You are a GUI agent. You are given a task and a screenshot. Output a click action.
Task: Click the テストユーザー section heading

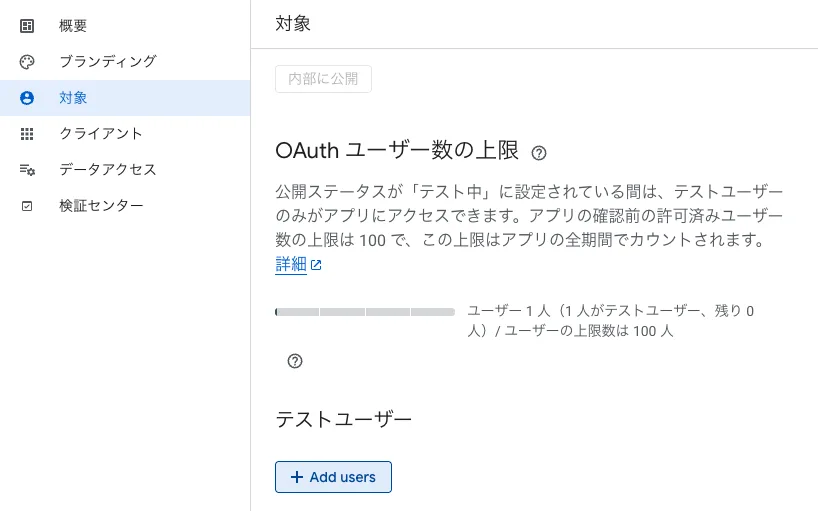pyautogui.click(x=344, y=419)
